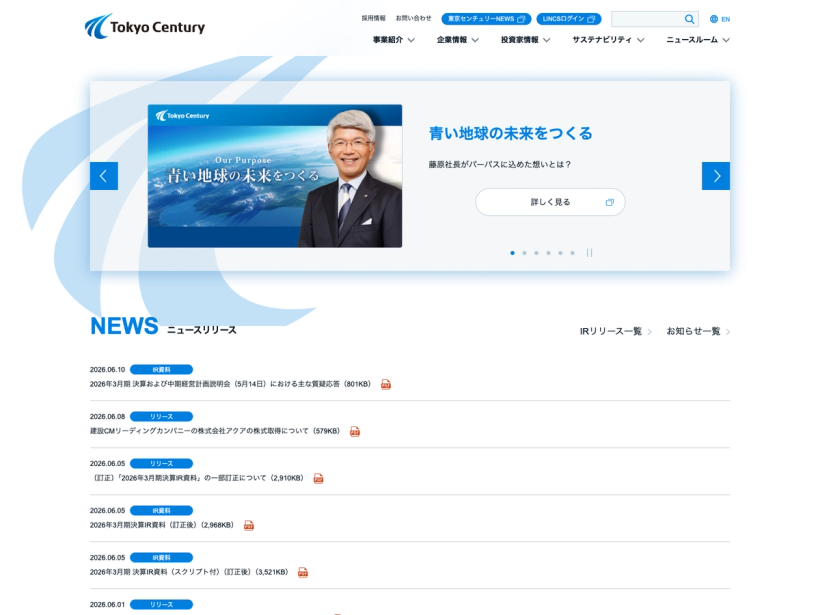This screenshot has height=615, width=820.
Task: Click the search magnifier icon
Action: pyautogui.click(x=689, y=19)
